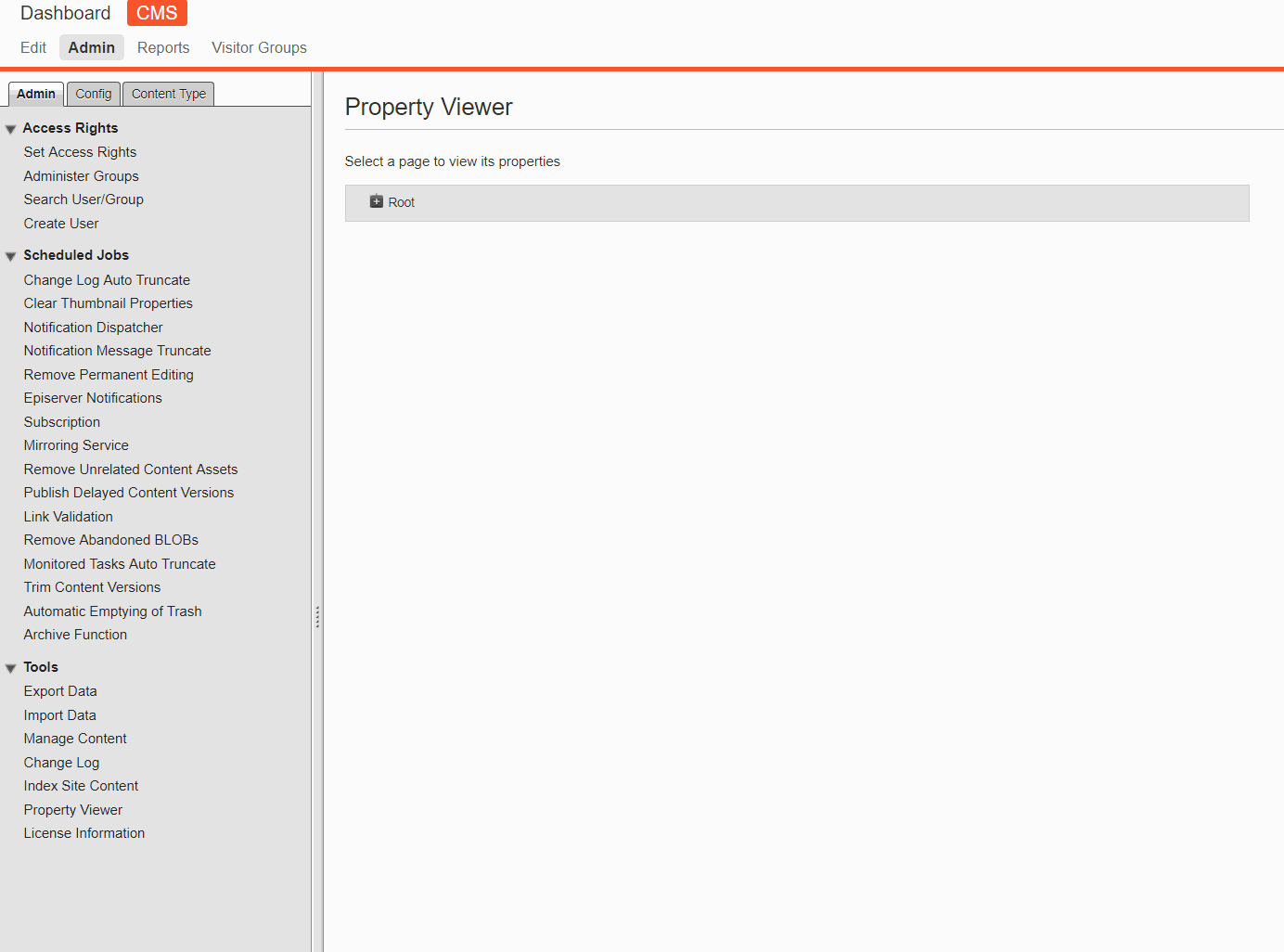The height and width of the screenshot is (952, 1284).
Task: Select the Root page label
Action: pos(401,202)
